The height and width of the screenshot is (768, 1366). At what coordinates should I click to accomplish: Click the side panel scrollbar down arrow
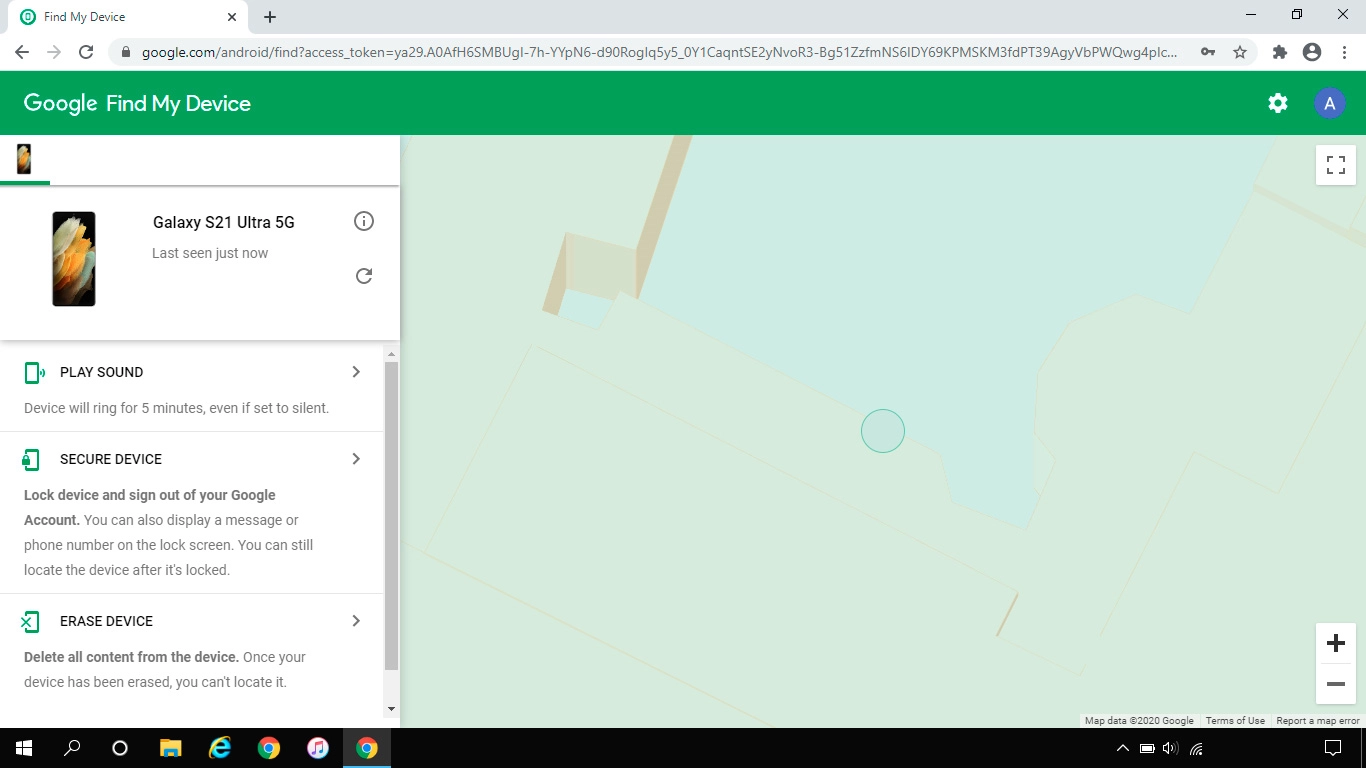point(391,709)
